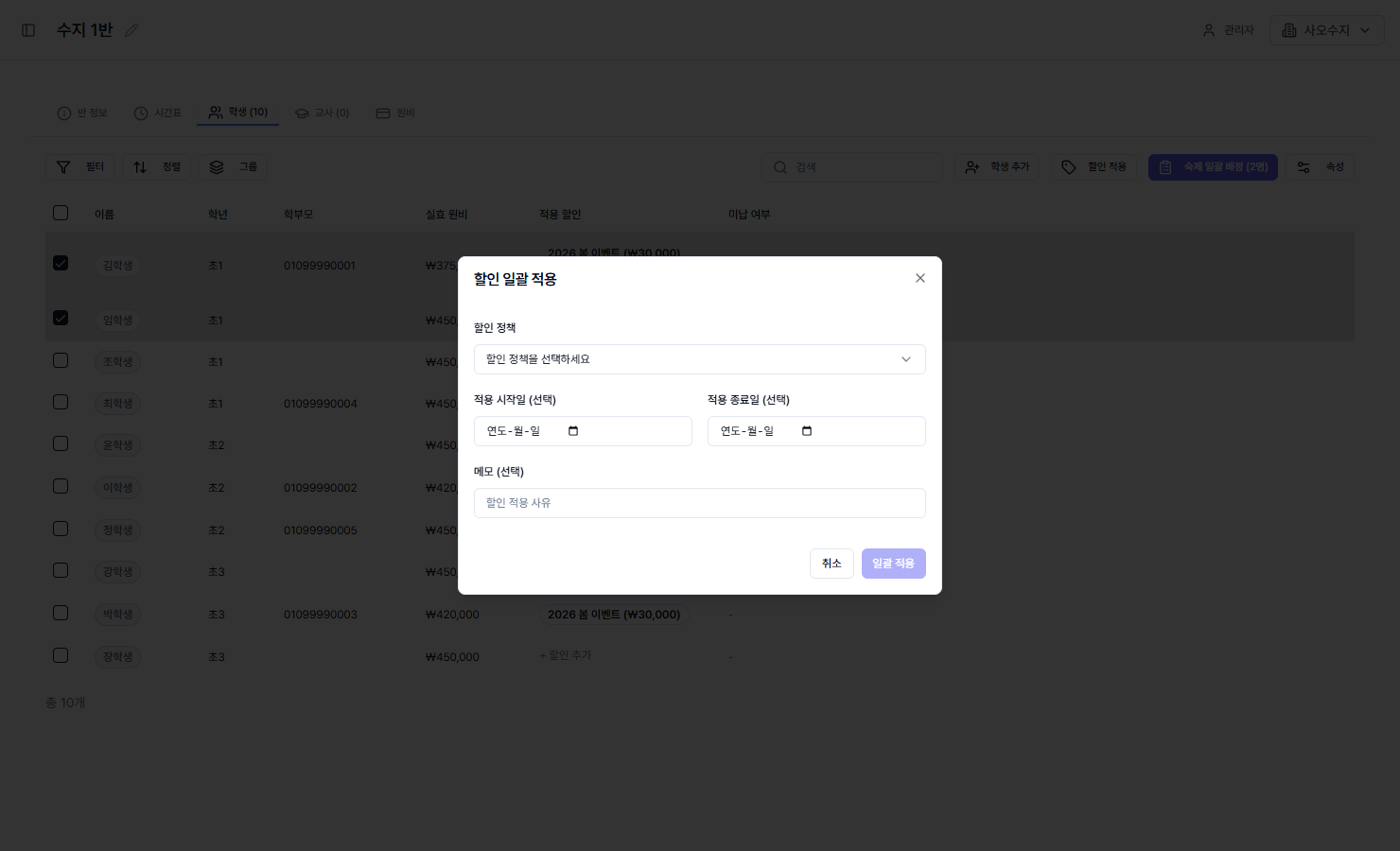Open the 관리자 user profile icon
Viewport: 1400px width, 851px height.
click(x=1209, y=30)
